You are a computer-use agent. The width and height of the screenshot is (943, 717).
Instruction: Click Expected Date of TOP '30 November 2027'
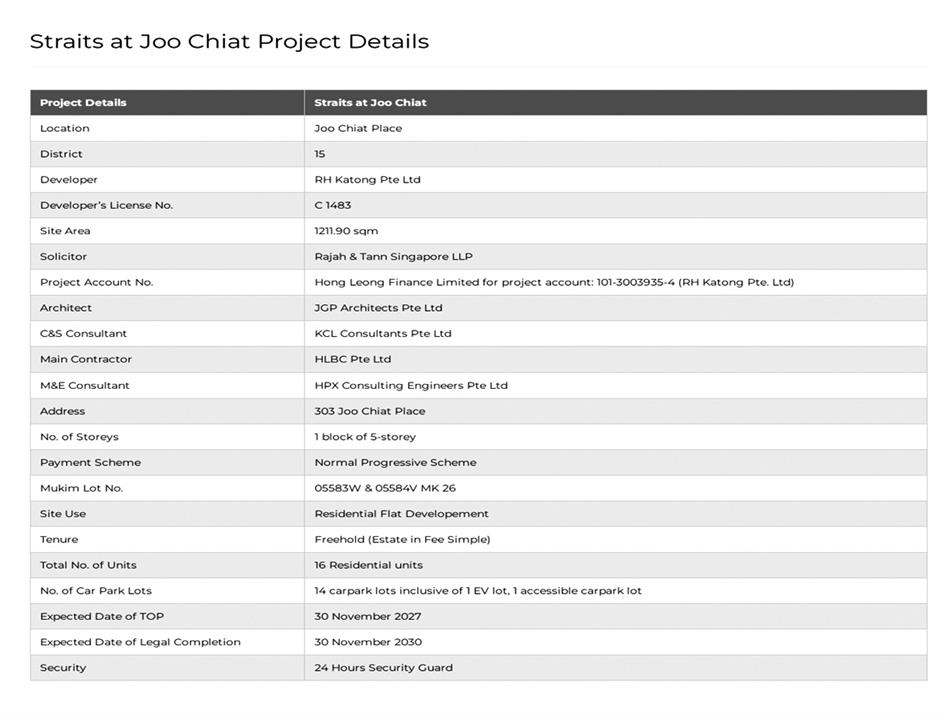[x=367, y=616]
